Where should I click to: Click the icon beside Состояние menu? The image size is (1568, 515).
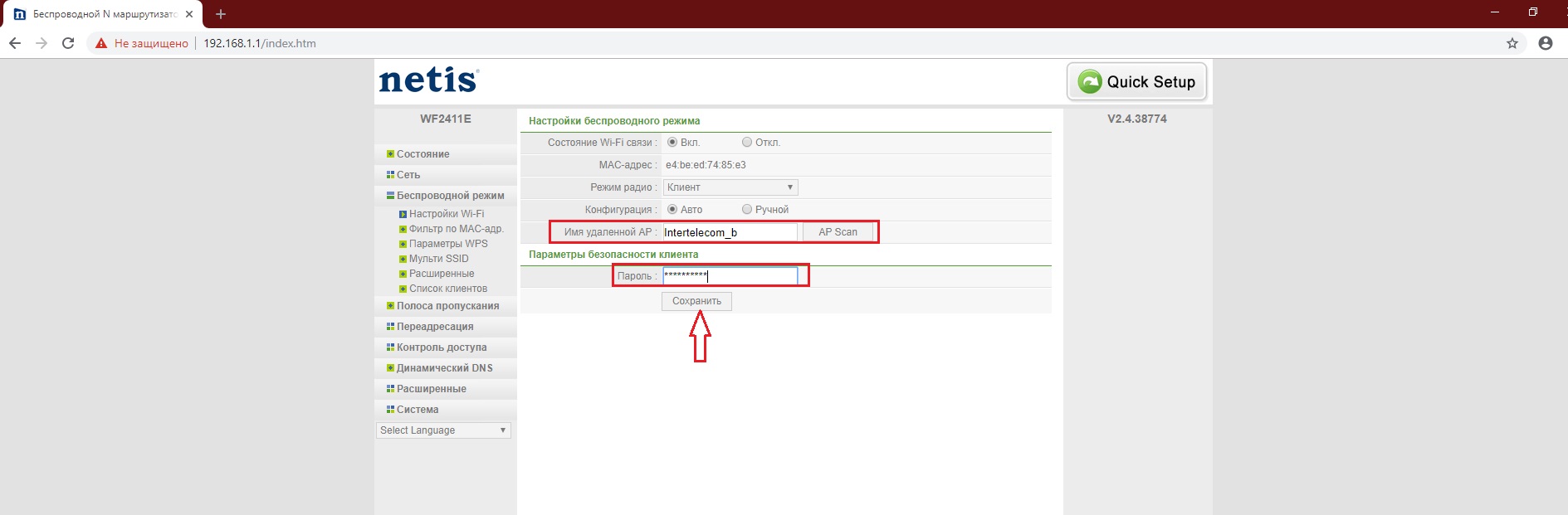coord(390,154)
